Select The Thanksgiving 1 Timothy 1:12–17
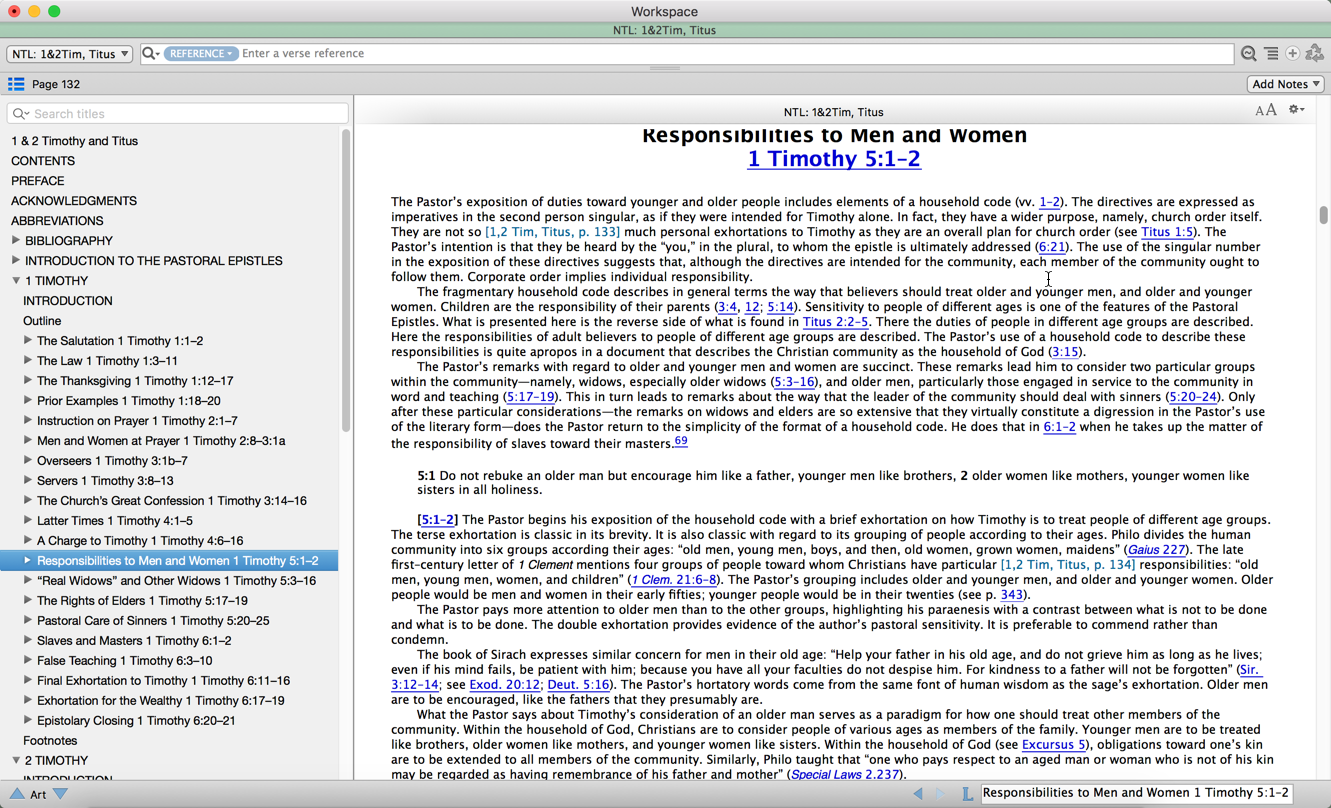This screenshot has width=1331, height=808. 135,381
